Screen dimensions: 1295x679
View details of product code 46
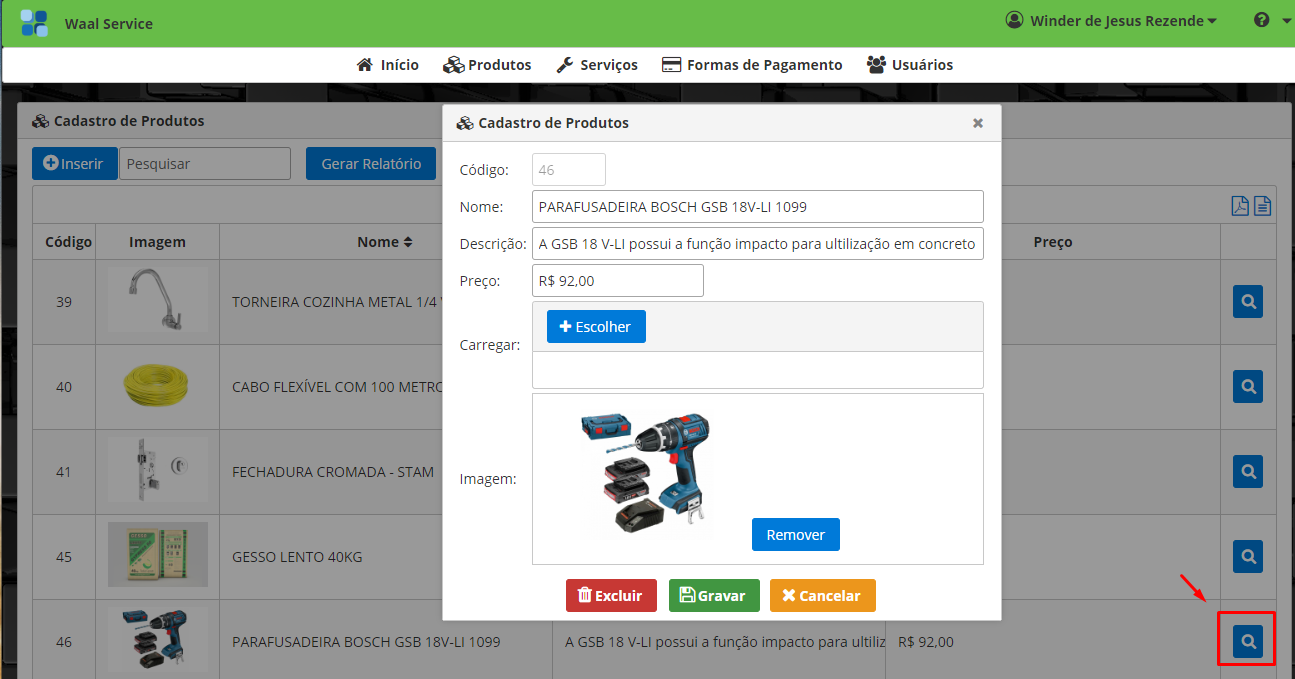point(1248,641)
